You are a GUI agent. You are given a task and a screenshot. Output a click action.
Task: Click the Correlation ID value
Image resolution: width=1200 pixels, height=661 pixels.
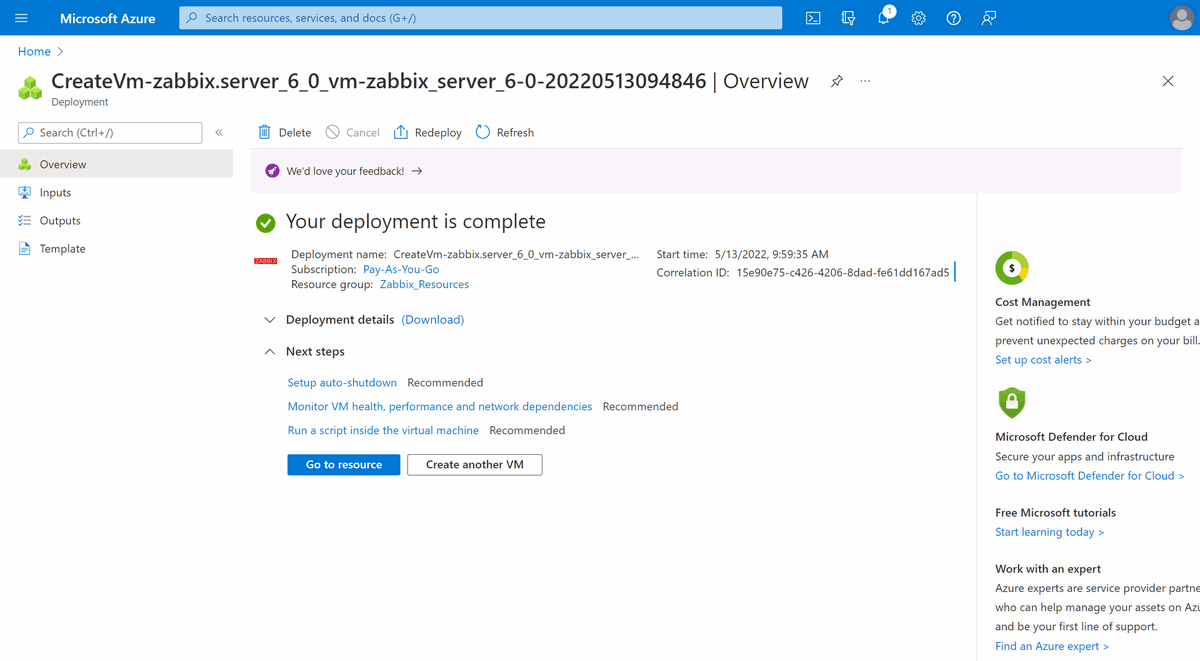[x=843, y=272]
